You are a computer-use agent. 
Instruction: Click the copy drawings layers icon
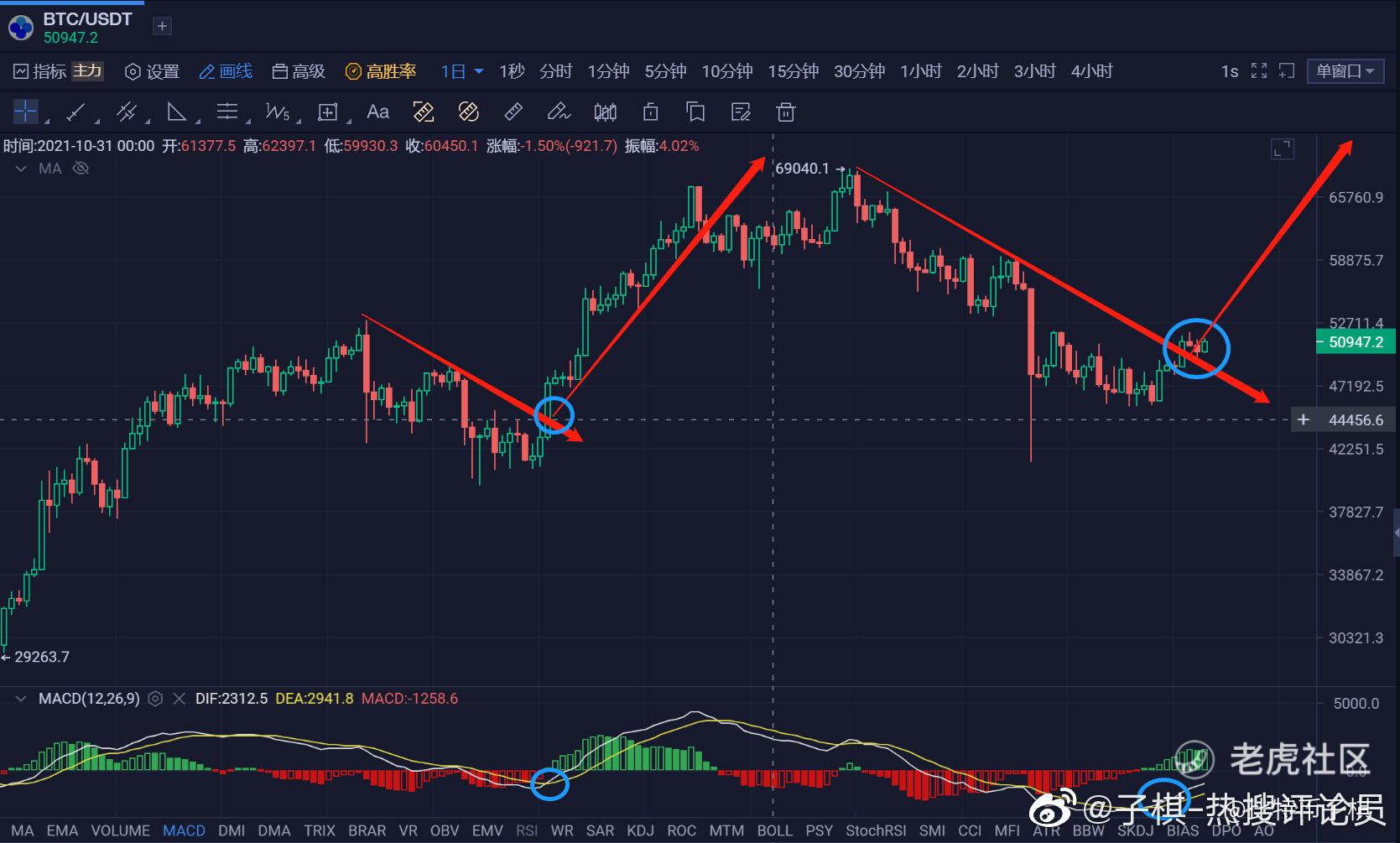(695, 112)
